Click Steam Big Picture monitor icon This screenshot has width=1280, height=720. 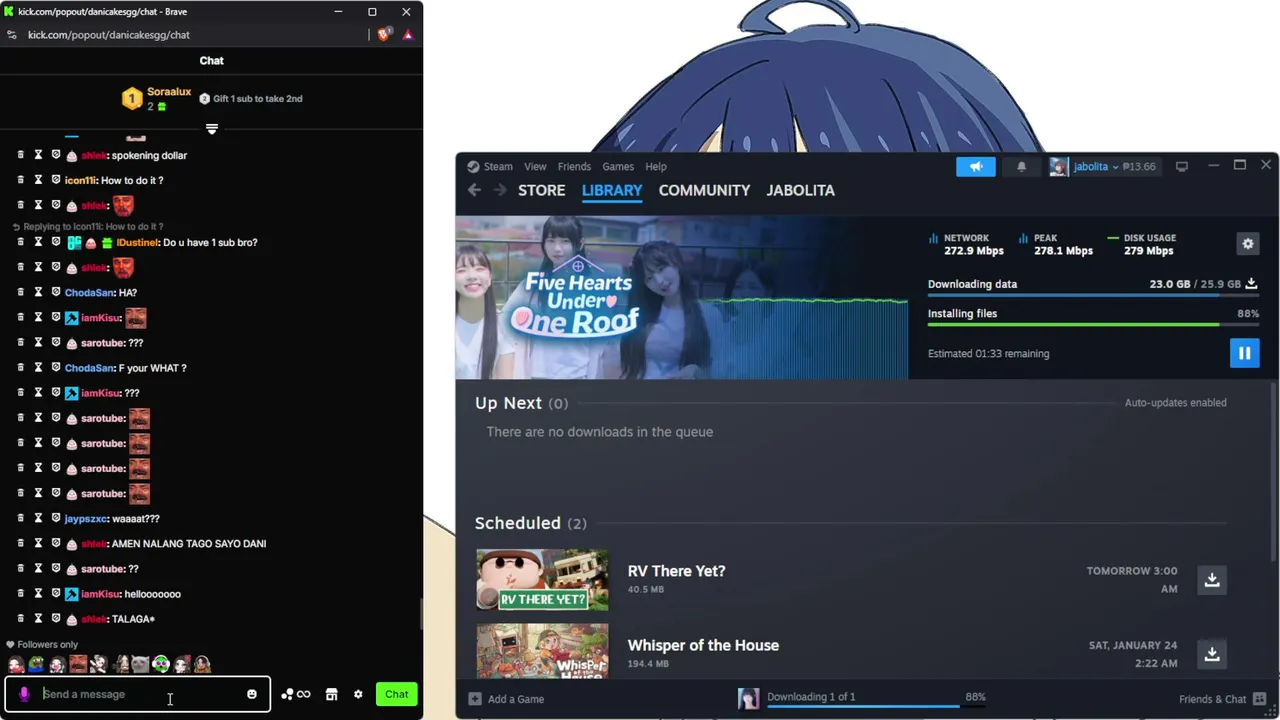[x=1181, y=167]
